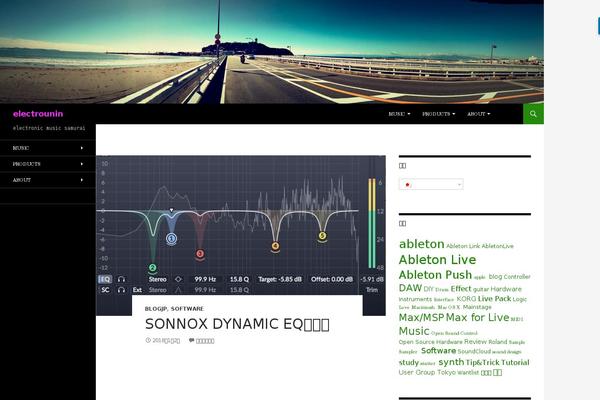Select the 'Review' tag
The image size is (600, 400).
coord(475,342)
